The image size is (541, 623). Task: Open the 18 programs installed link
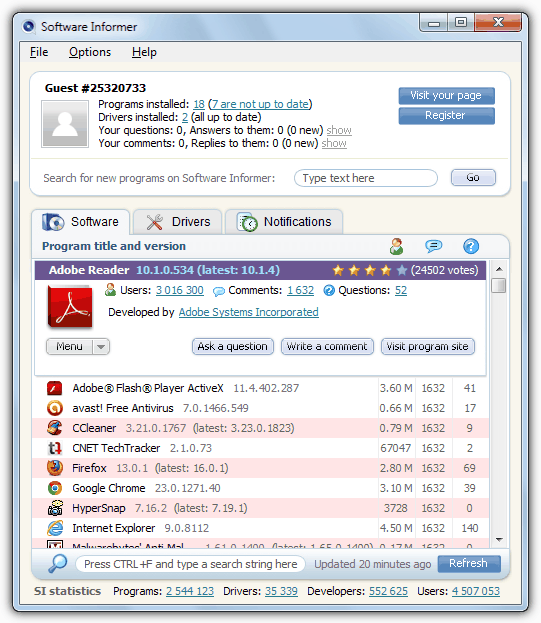(x=199, y=104)
